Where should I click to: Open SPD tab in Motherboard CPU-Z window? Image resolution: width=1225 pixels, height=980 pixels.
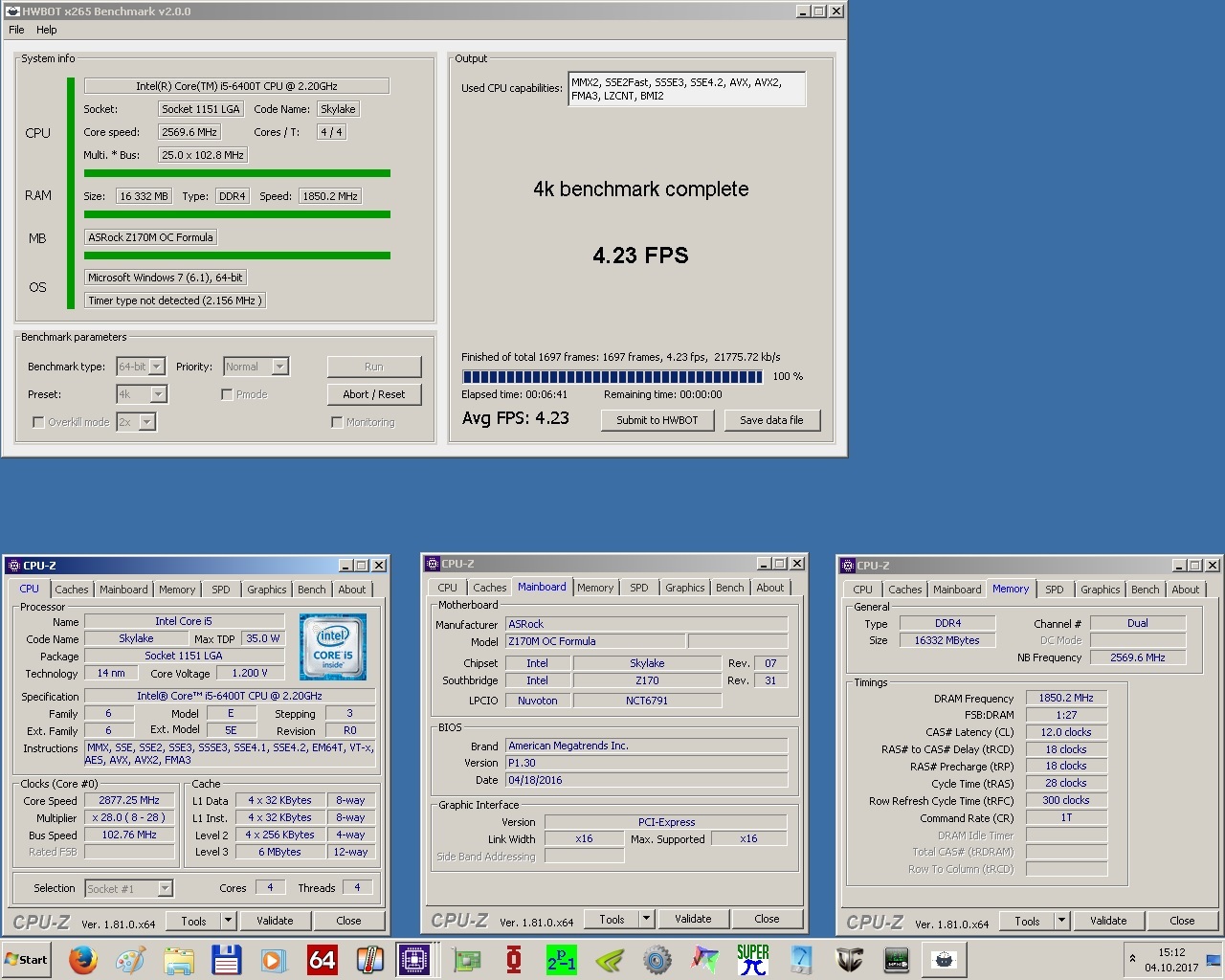pyautogui.click(x=639, y=588)
